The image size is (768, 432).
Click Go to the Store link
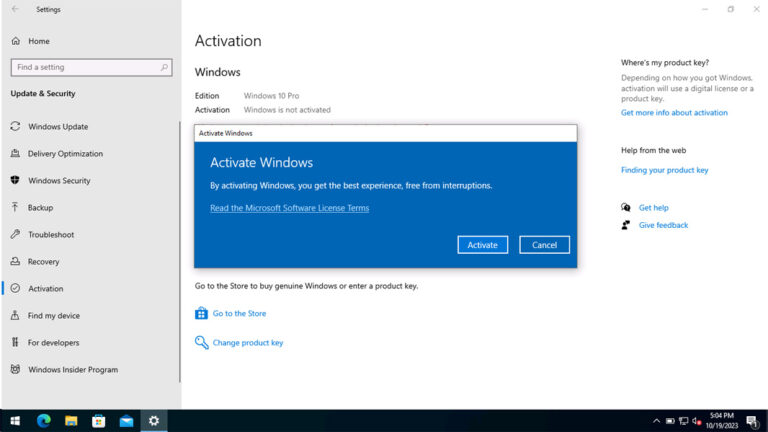tap(239, 314)
